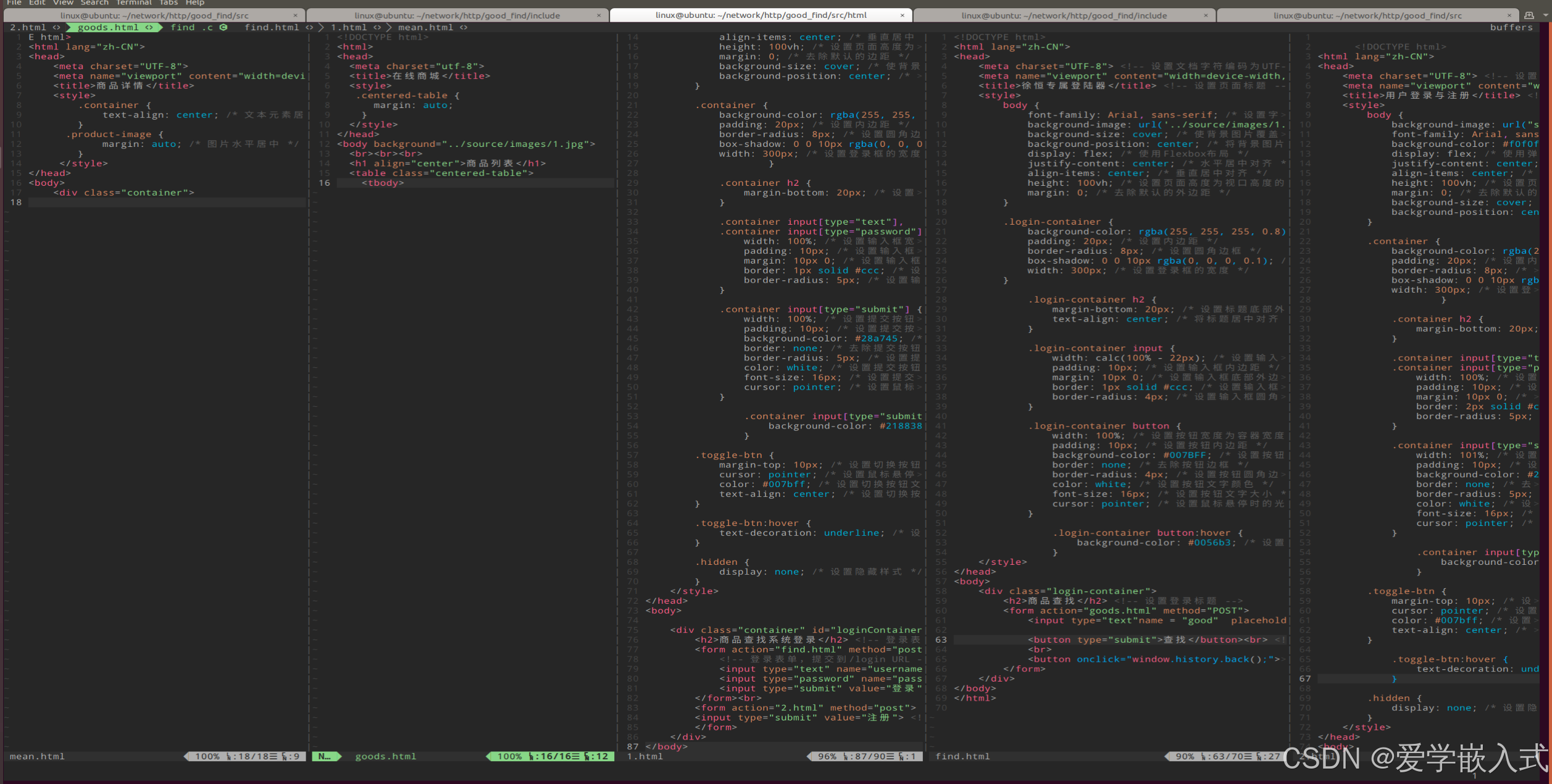1552x784 pixels.
Task: Click the #28a745 color value in CSS
Action: 876,338
